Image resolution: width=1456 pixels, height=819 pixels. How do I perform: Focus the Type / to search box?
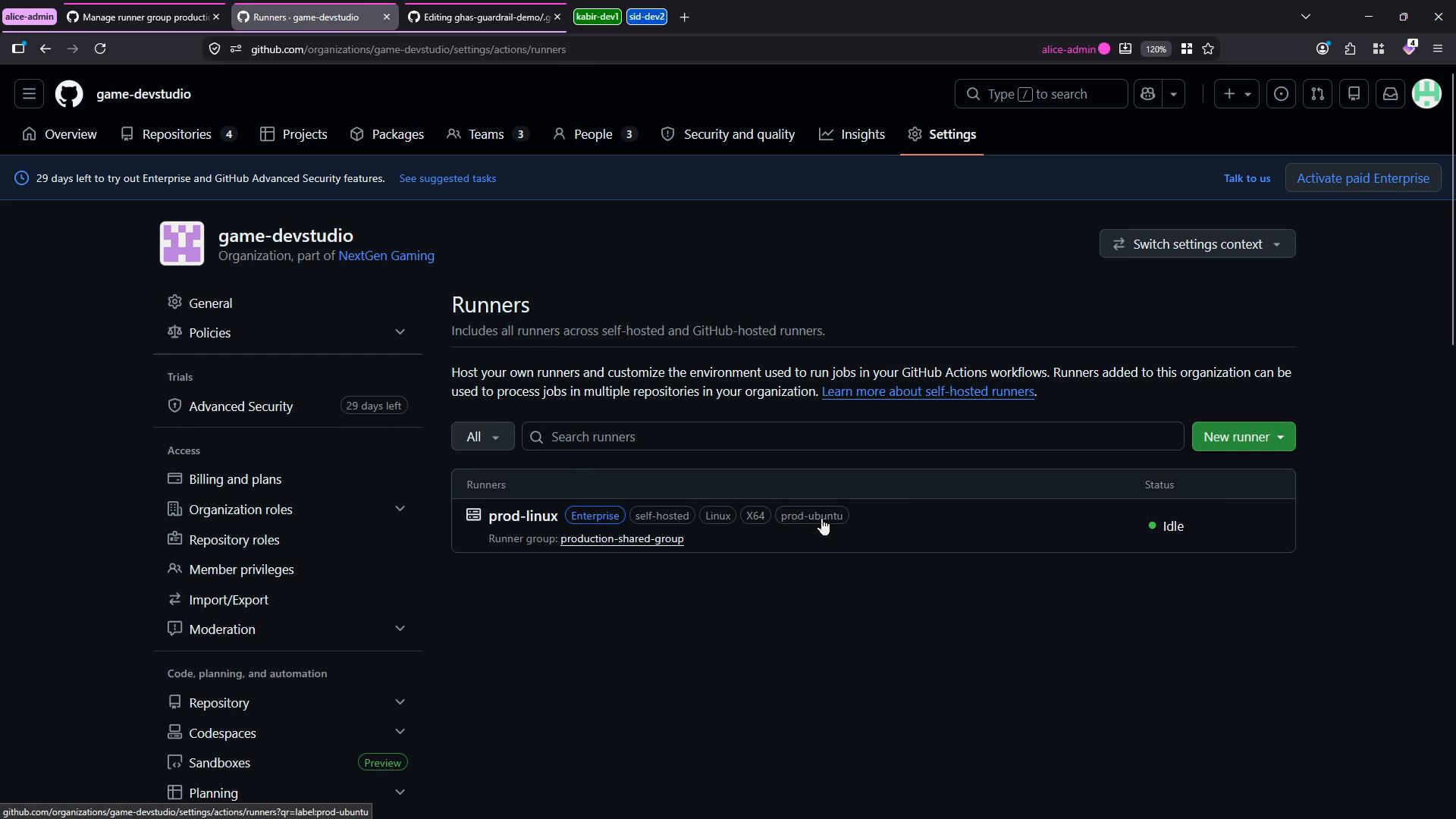coord(1040,94)
